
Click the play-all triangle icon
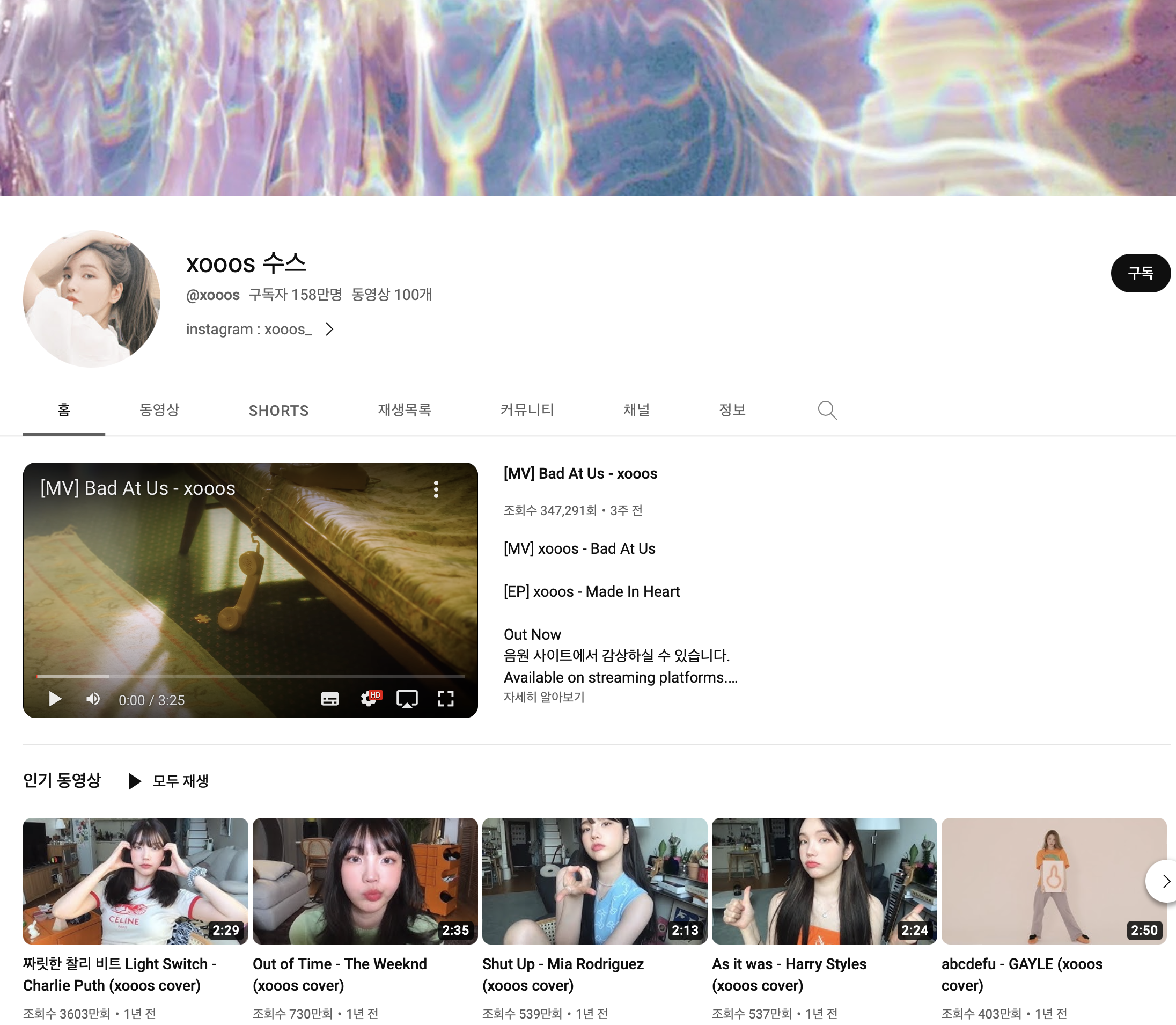point(134,781)
